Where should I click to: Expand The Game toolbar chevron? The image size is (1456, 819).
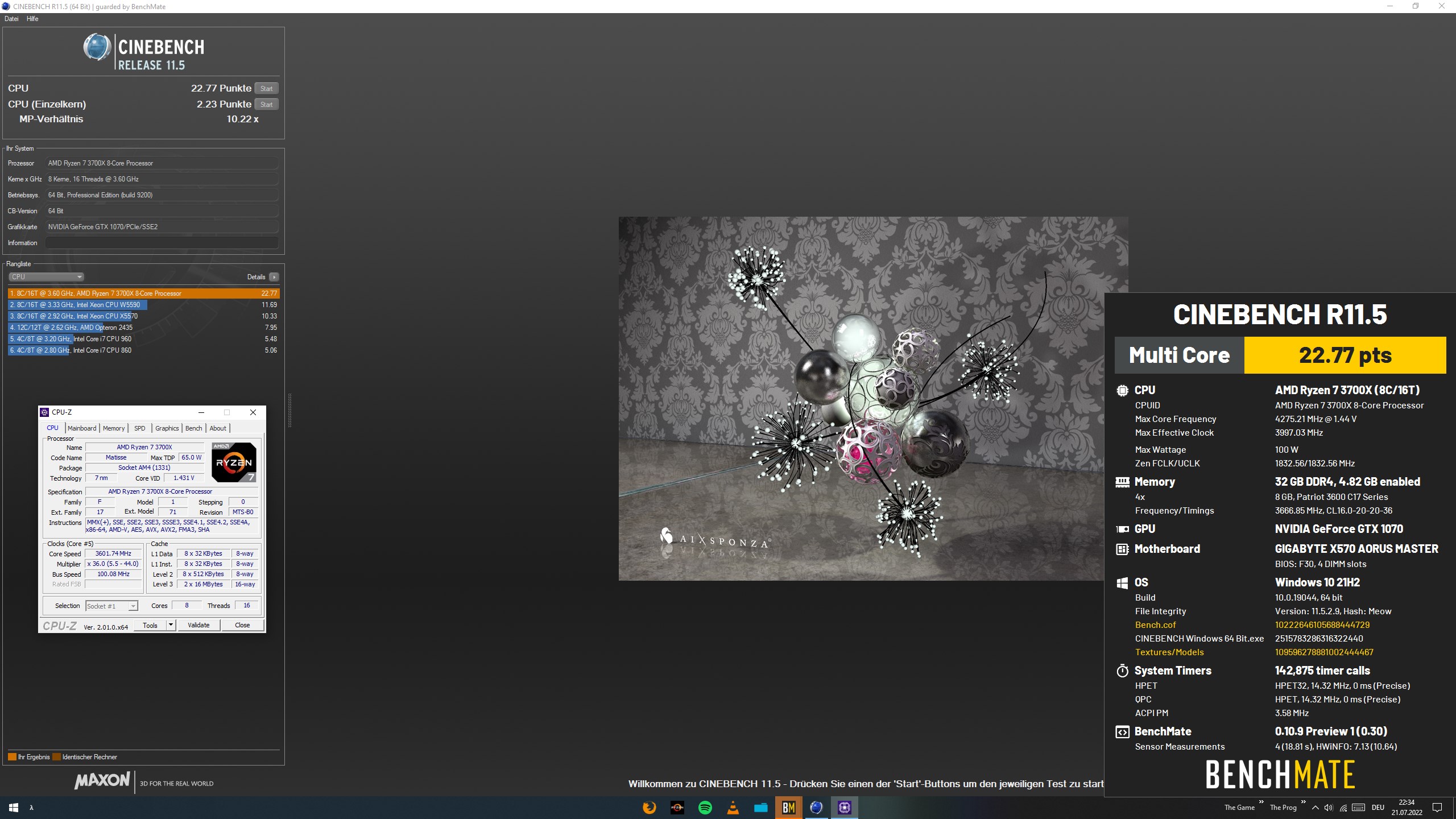tap(1261, 803)
